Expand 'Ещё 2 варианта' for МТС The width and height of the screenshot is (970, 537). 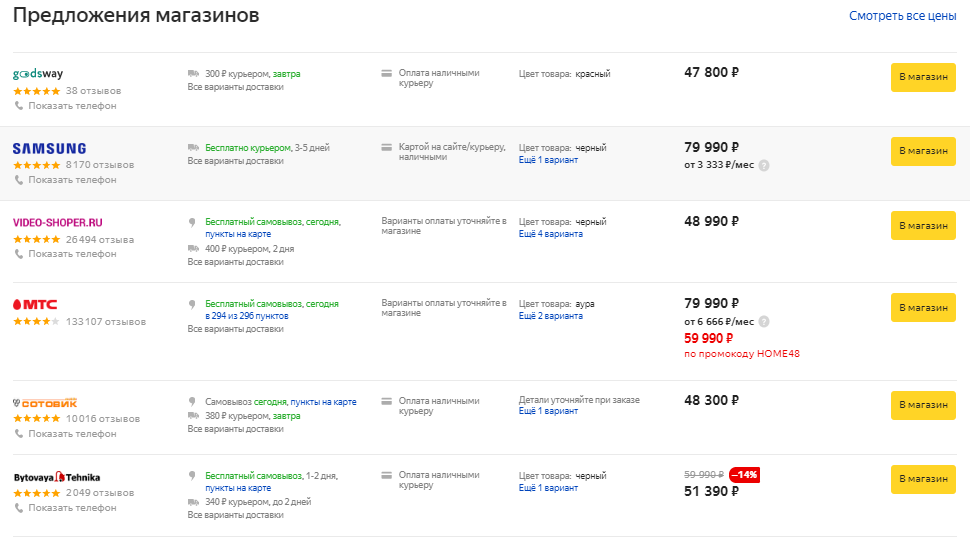point(551,316)
